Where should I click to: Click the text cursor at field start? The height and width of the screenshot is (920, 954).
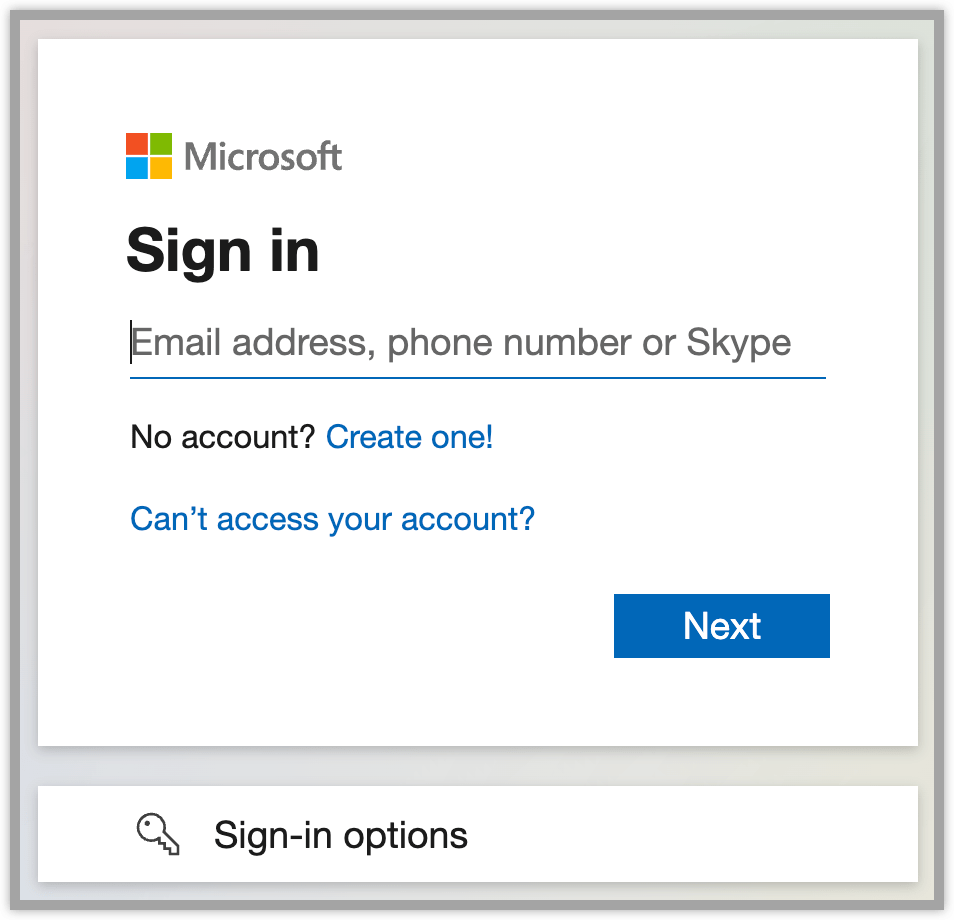pos(131,343)
